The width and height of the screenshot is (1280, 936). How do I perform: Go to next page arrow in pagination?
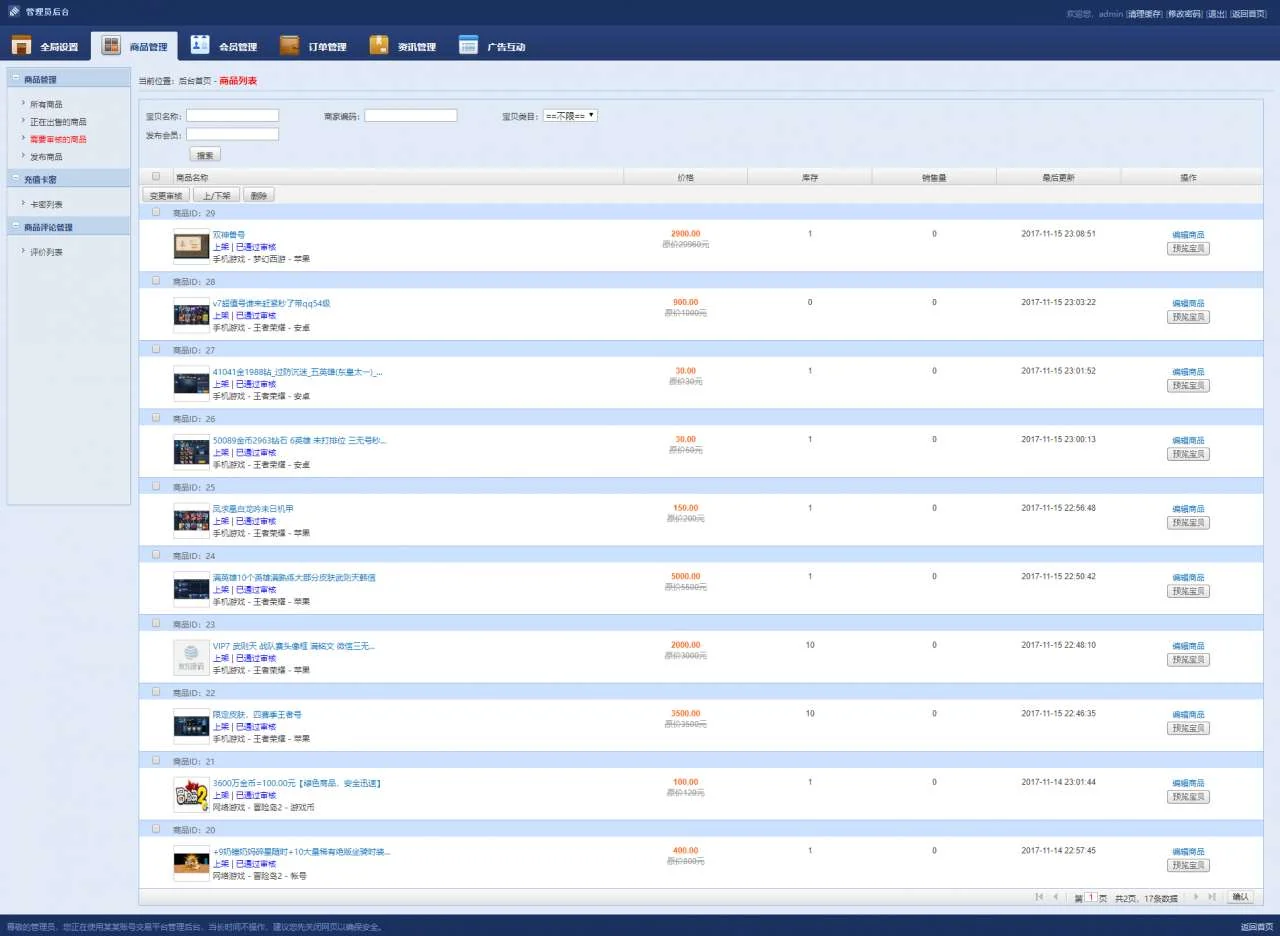[x=1196, y=897]
